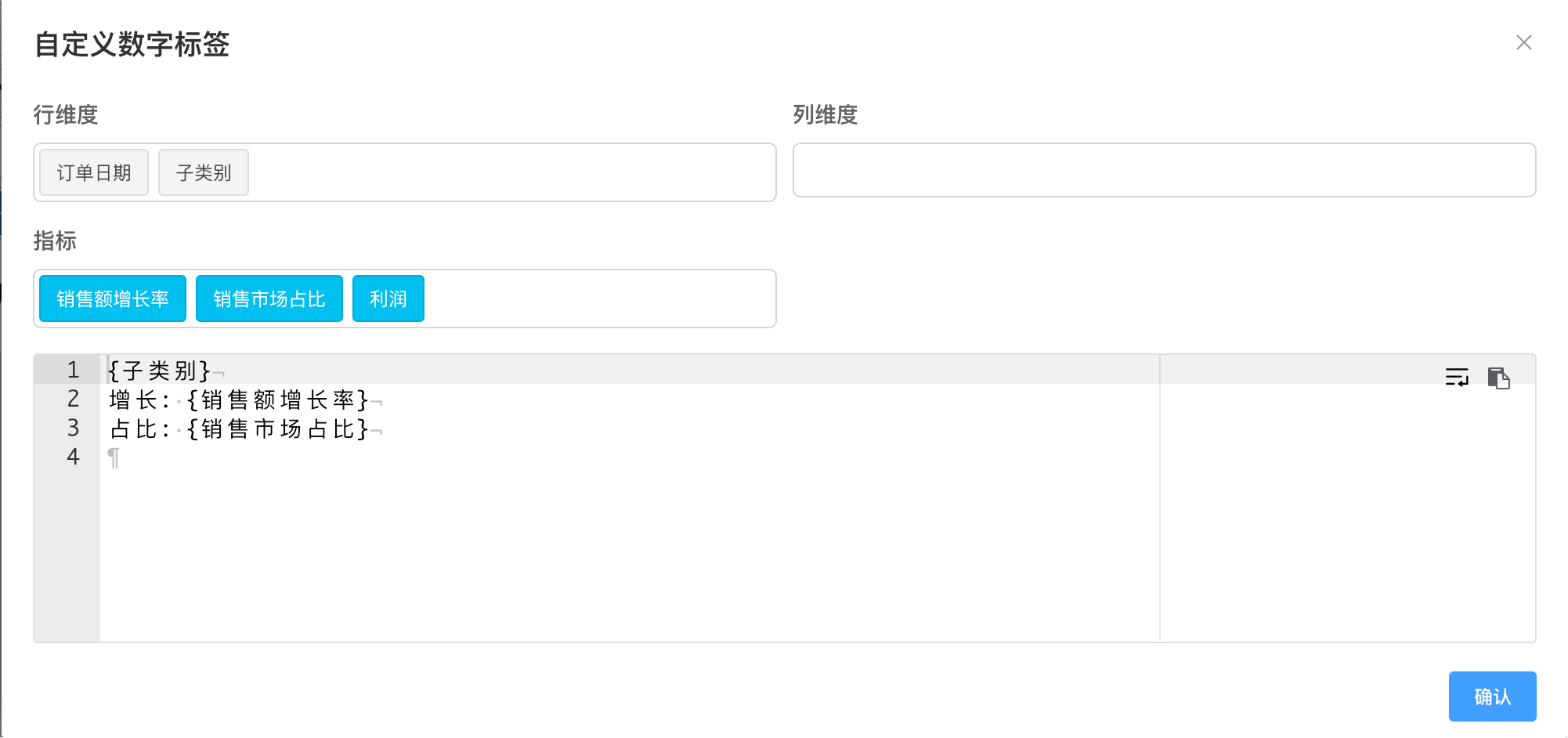1568x738 pixels.
Task: Click the paste clipboard icon in editor
Action: [1498, 378]
